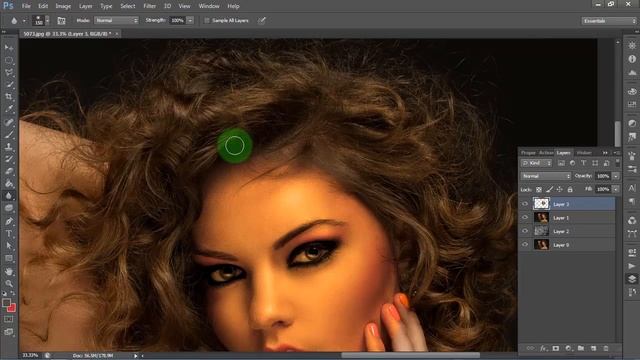The image size is (640, 360).
Task: Select the Healing Brush tool
Action: [9, 122]
